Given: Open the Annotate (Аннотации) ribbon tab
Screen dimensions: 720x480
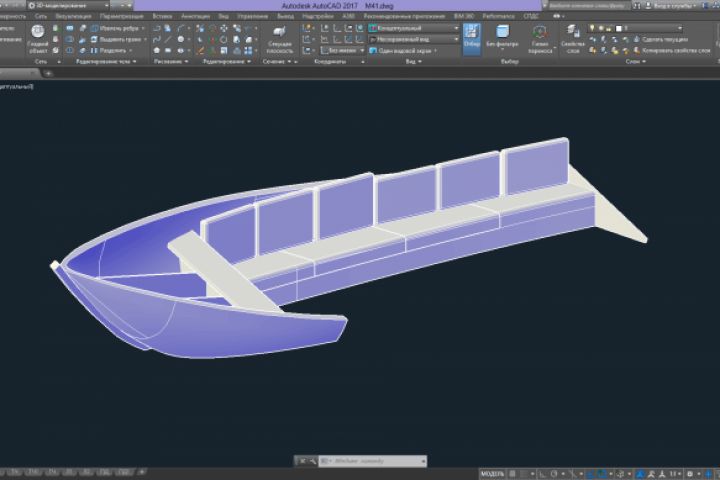Looking at the screenshot, I should tap(195, 16).
